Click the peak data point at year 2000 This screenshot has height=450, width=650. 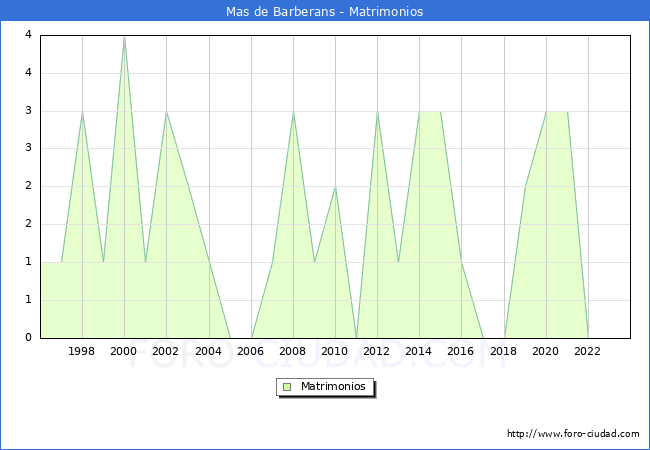coord(124,37)
